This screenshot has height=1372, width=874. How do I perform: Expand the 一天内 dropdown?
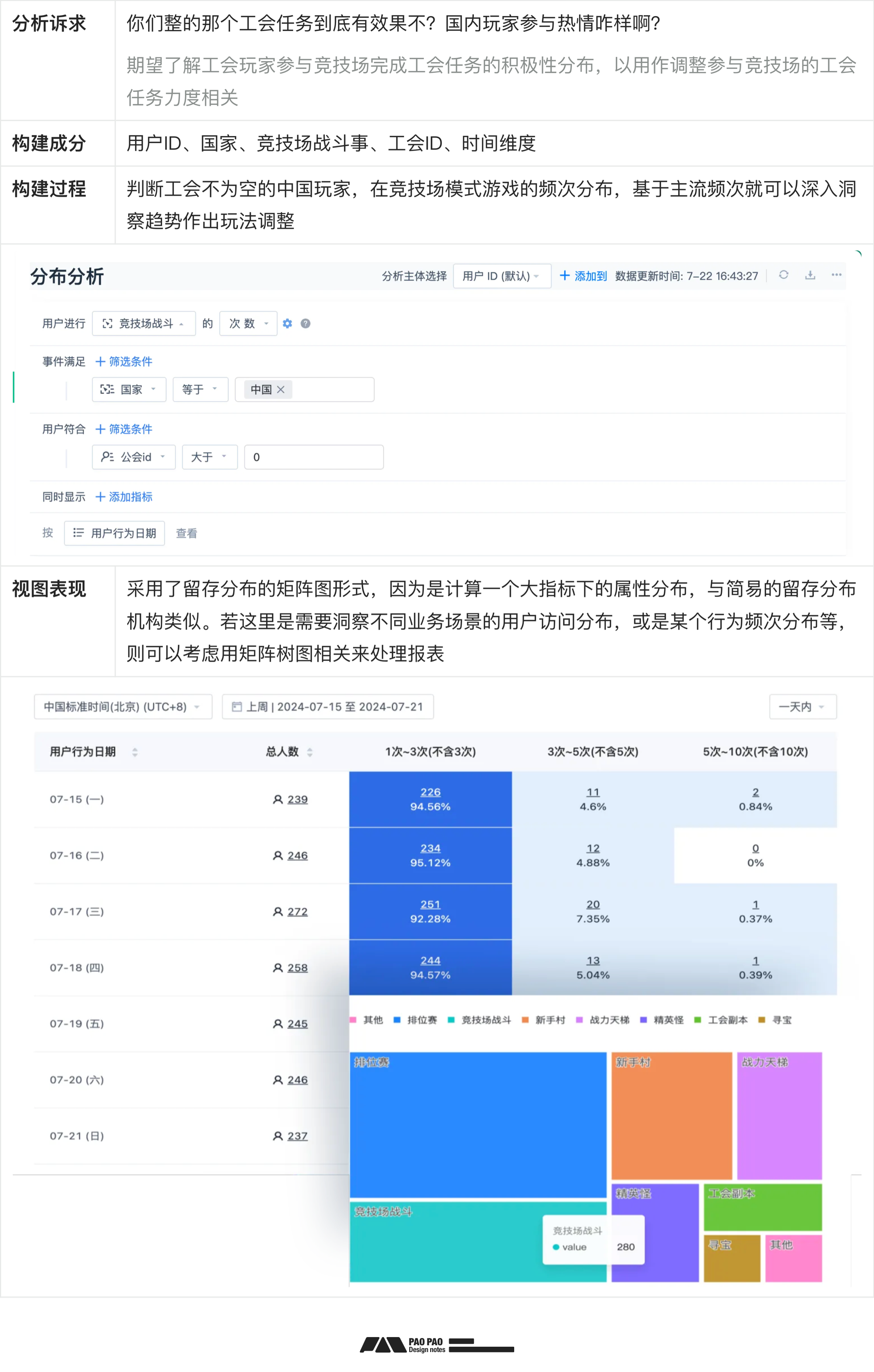click(803, 707)
